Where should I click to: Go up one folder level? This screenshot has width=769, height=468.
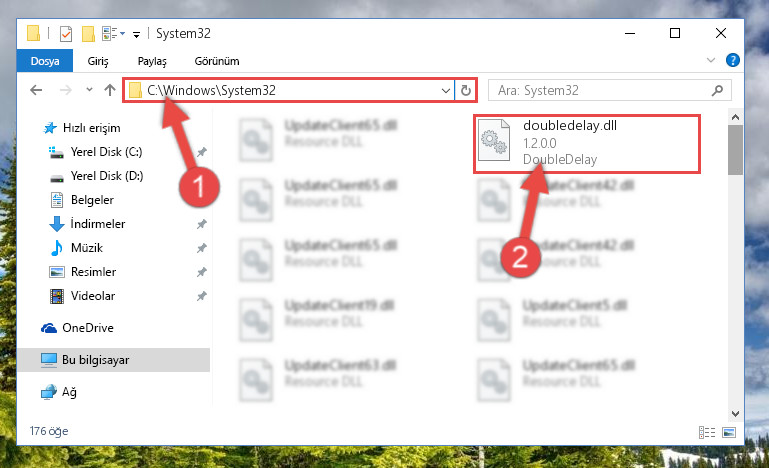[x=110, y=90]
